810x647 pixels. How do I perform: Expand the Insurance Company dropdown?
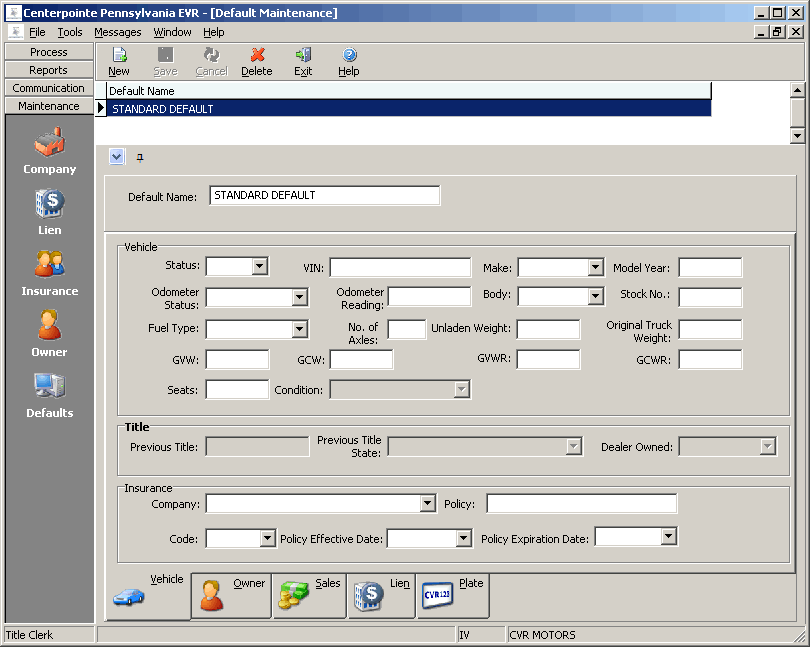pos(428,503)
